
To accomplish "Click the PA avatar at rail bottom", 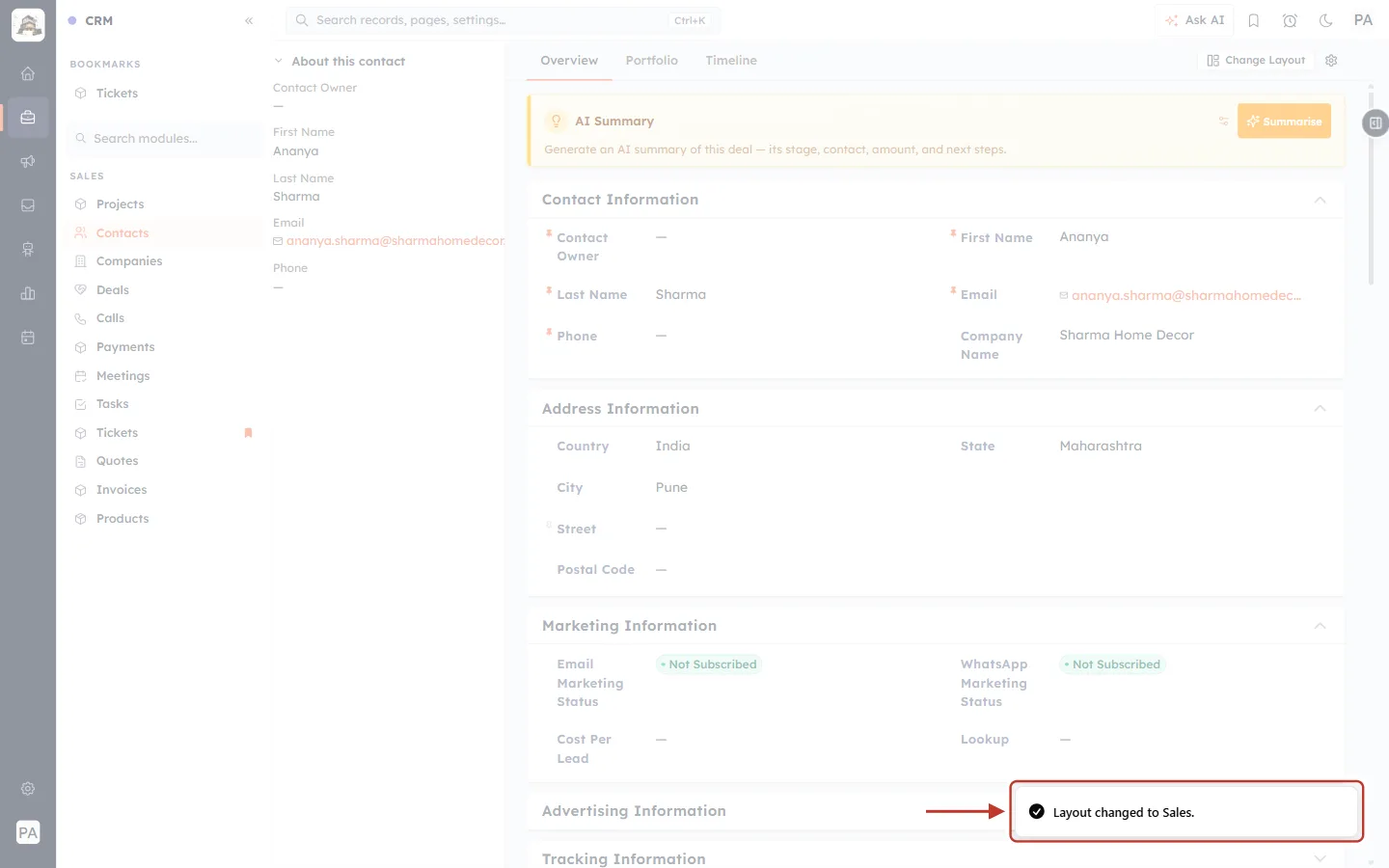I will [x=28, y=832].
